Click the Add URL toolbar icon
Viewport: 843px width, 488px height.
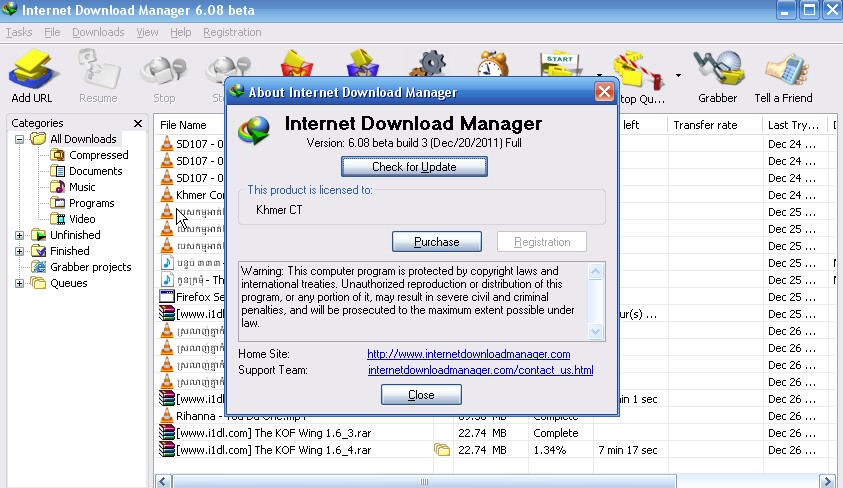click(31, 75)
